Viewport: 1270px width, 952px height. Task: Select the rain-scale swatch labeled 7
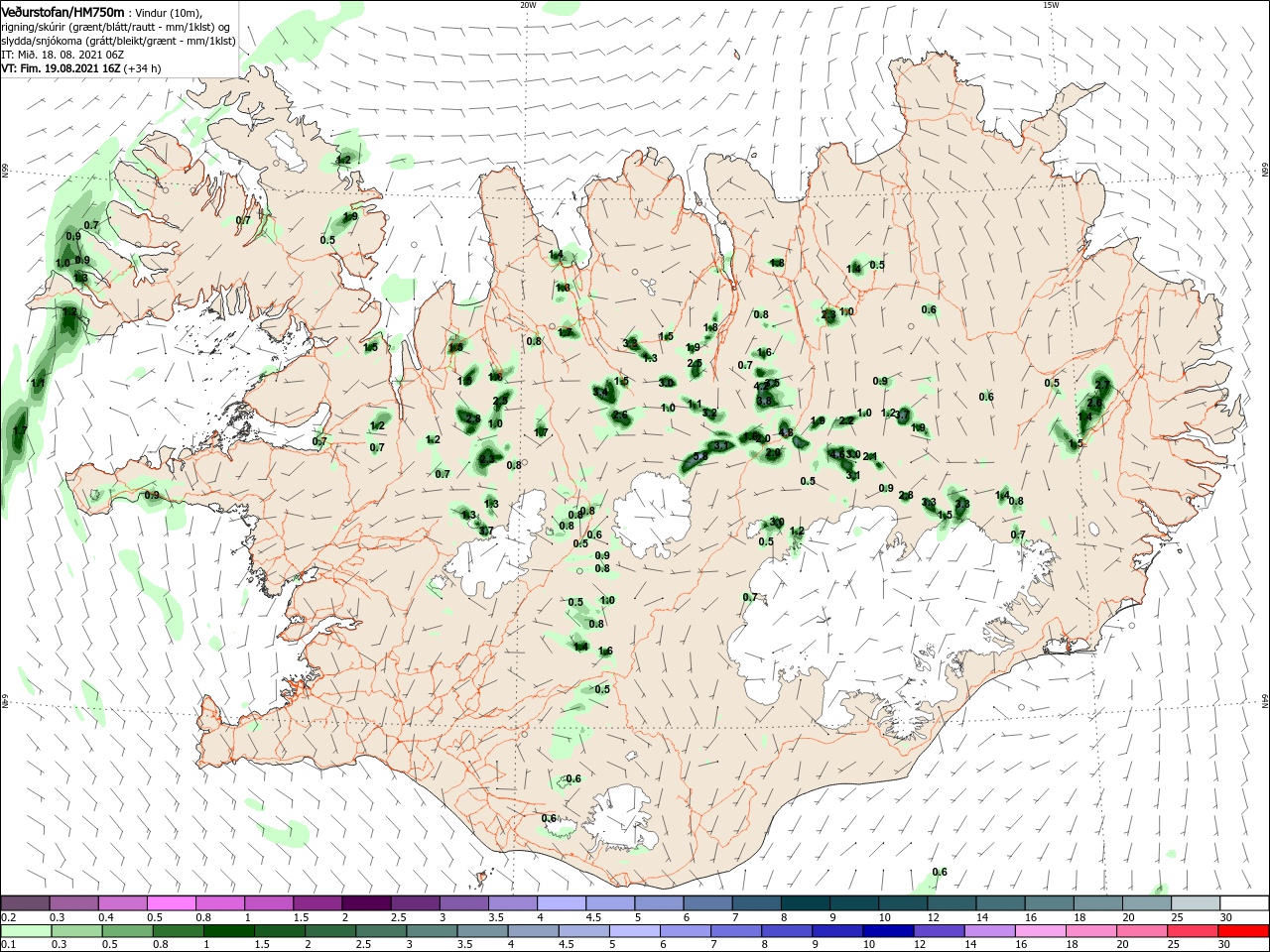pyautogui.click(x=735, y=931)
